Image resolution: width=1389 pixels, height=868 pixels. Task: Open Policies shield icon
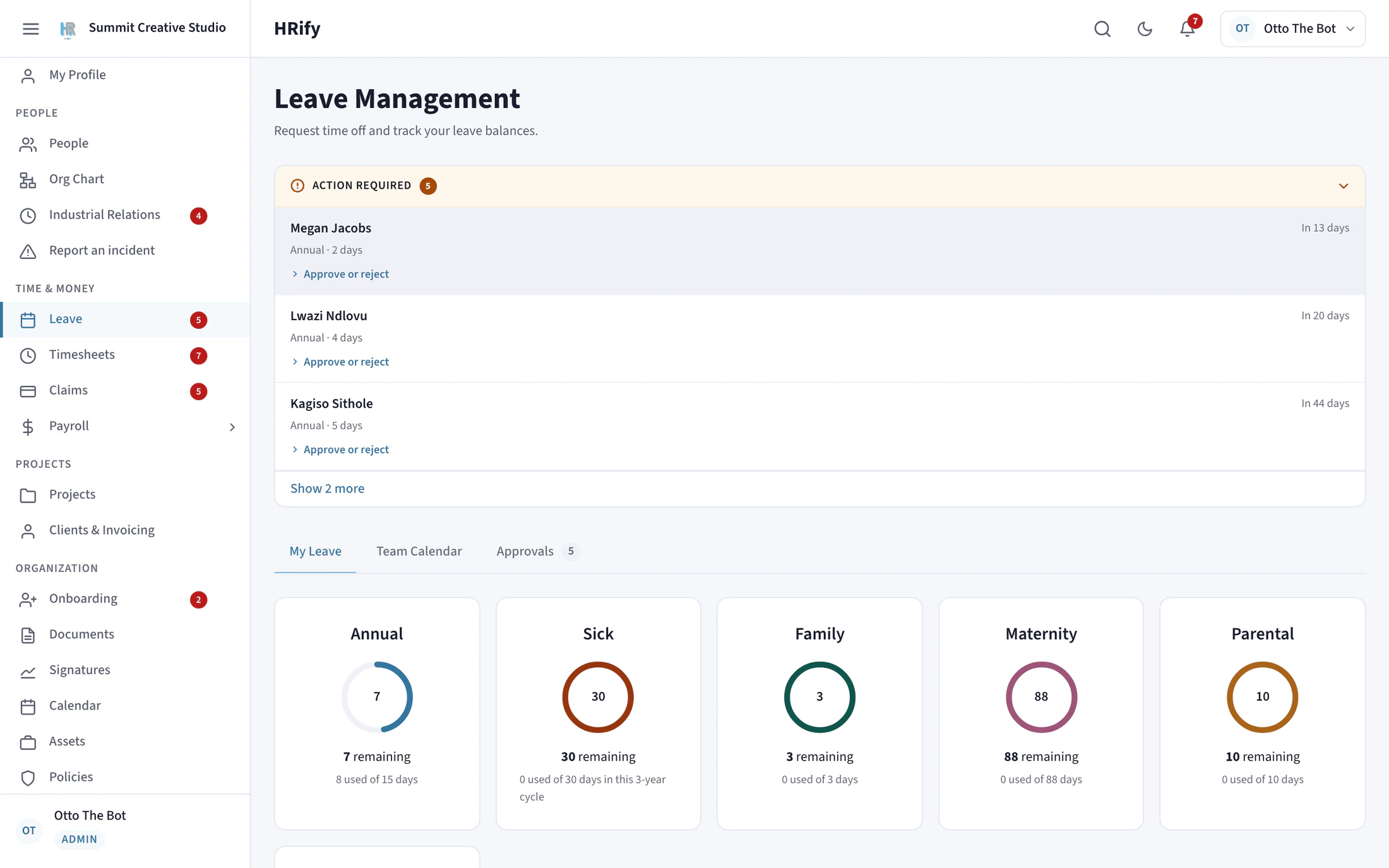28,778
